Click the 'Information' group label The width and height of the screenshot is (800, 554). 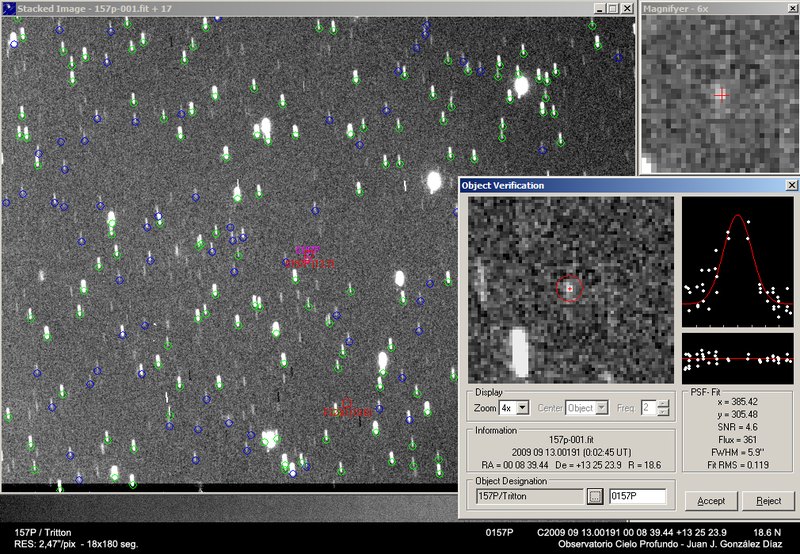pos(496,431)
